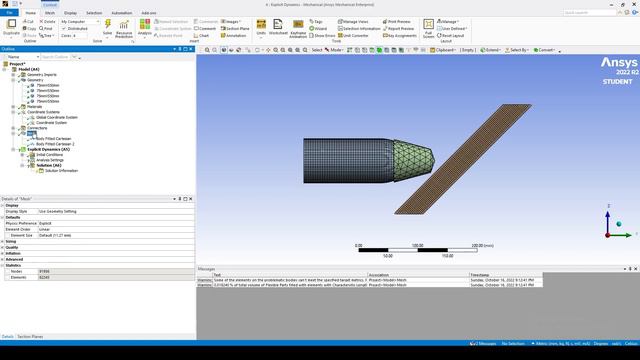Click Reset Layout
Screen dimensions: 640x360
450,36
